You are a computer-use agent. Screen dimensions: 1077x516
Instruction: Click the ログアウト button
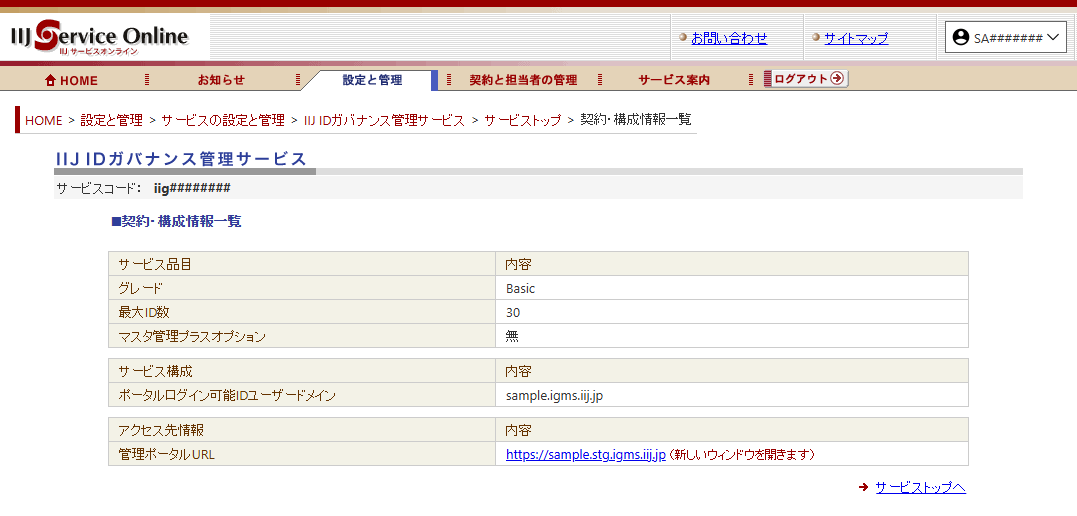coord(806,78)
